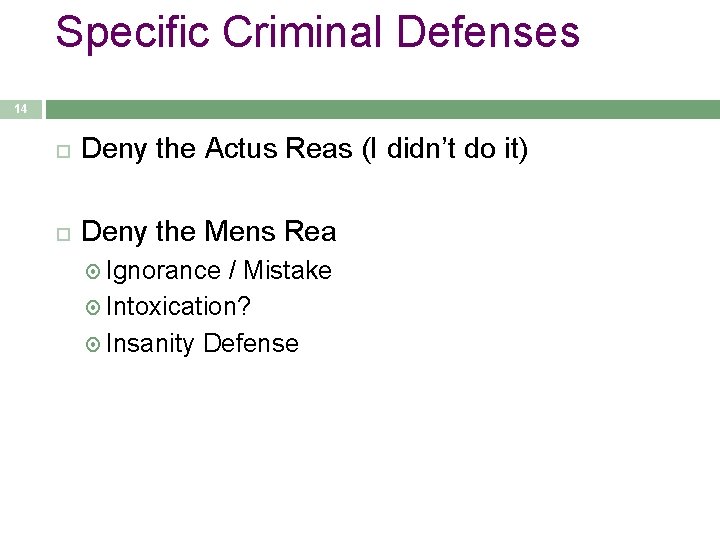The height and width of the screenshot is (540, 720).
Task: Click the word Criminal in the title
Action: [303, 31]
